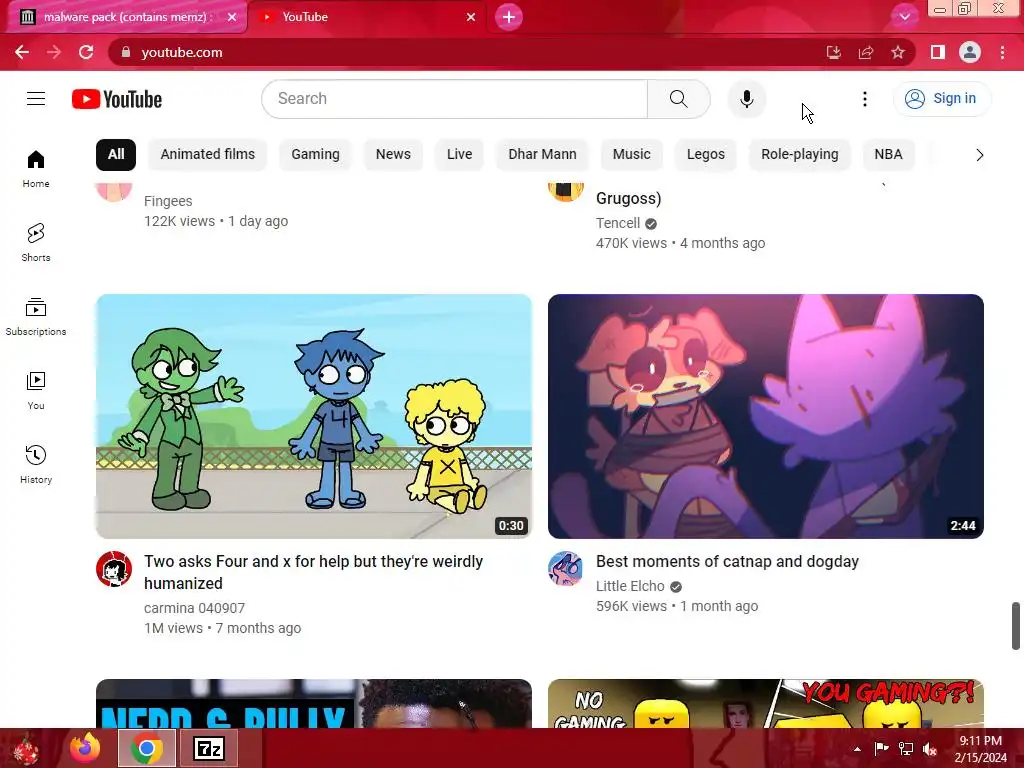Click the page vertical scrollbar thumb

(x=1016, y=626)
